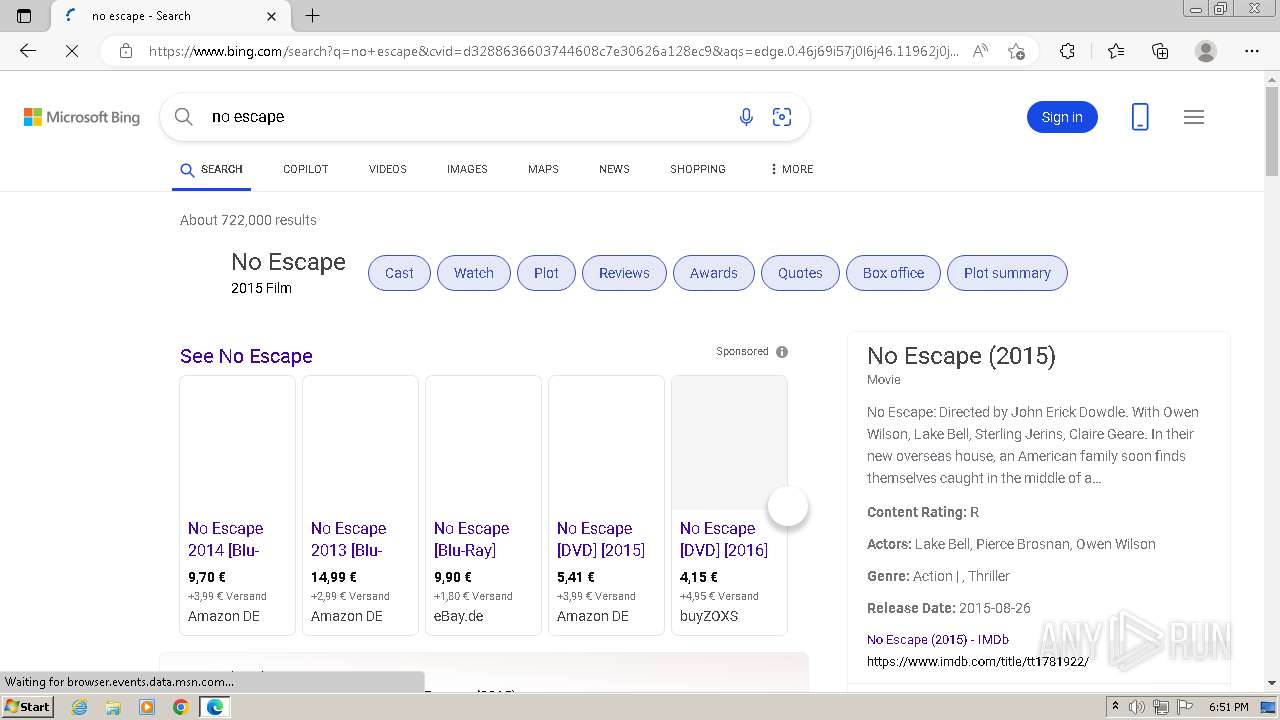Select the Cast chip
Viewport: 1280px width, 720px height.
[399, 273]
